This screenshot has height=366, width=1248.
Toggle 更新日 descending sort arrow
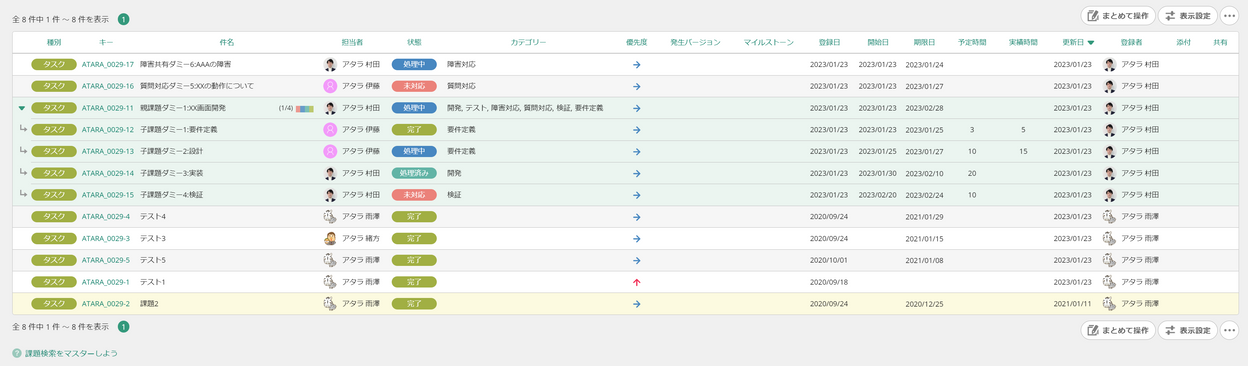(1091, 43)
